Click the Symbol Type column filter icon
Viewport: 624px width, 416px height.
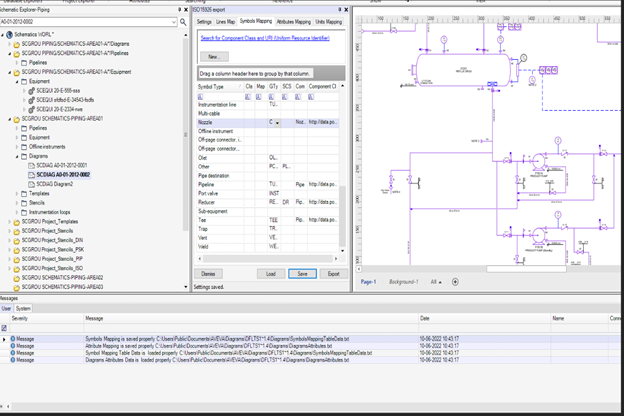[x=200, y=97]
